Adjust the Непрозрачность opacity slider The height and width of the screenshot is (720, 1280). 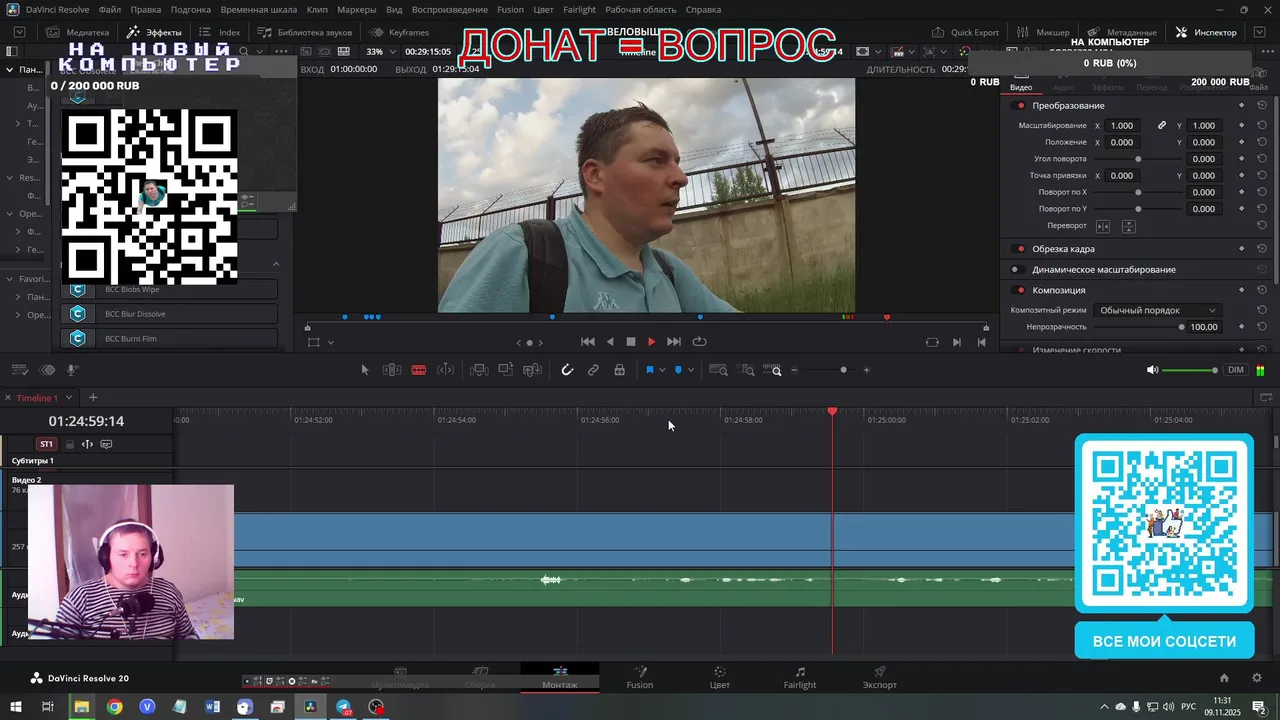(1181, 327)
